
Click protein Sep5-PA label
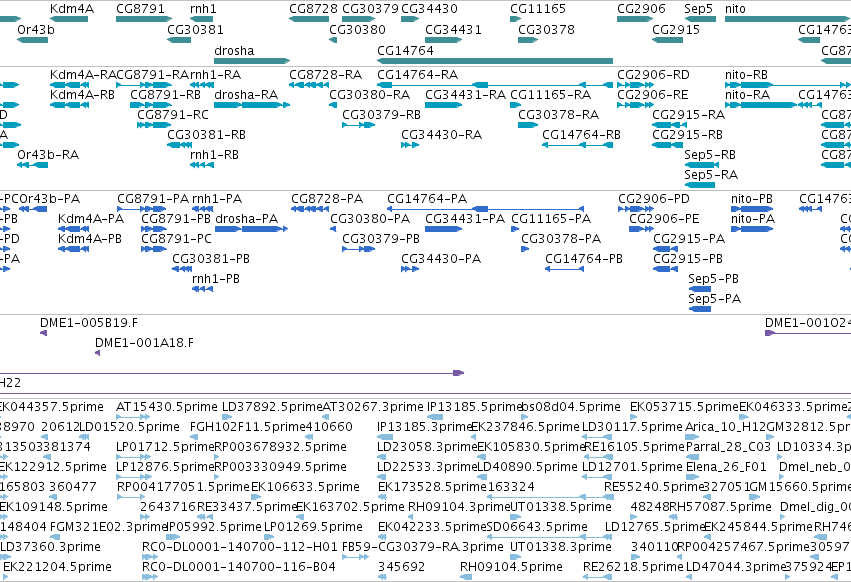(714, 299)
